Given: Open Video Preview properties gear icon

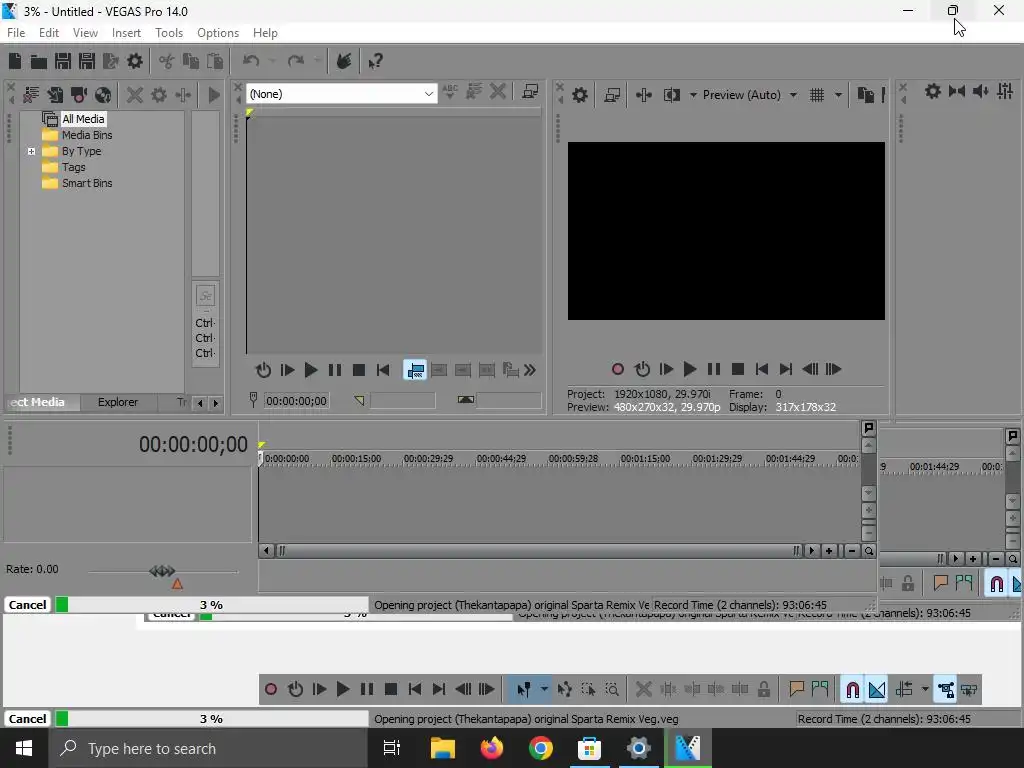Looking at the screenshot, I should (x=580, y=95).
